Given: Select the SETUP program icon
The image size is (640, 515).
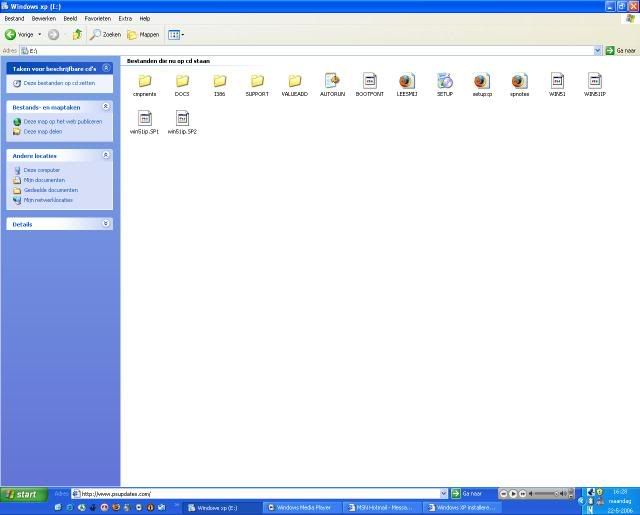Looking at the screenshot, I should pos(445,81).
